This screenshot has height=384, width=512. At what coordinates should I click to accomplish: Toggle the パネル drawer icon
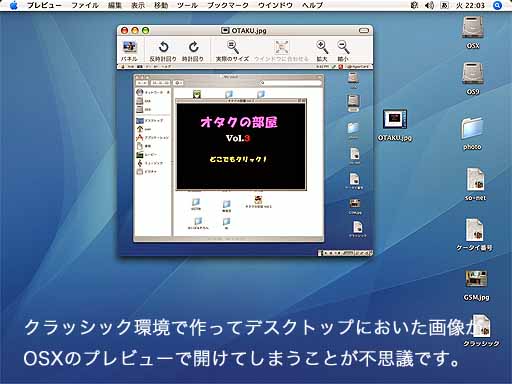[129, 51]
